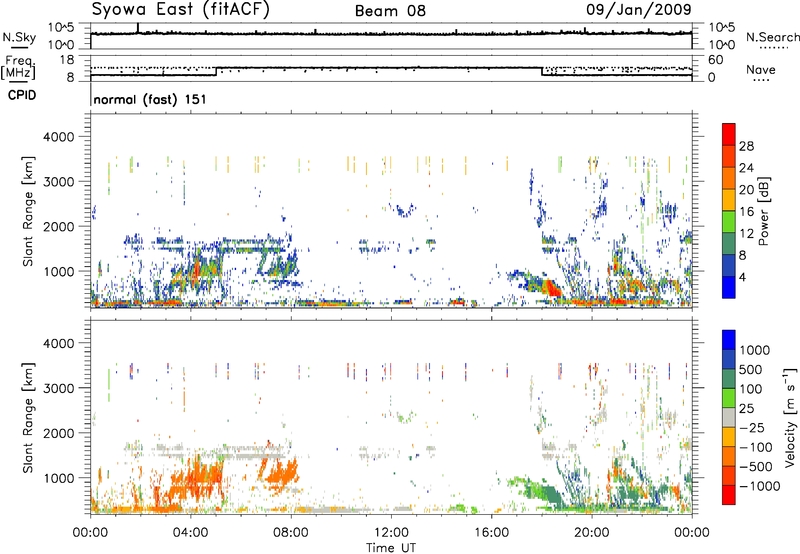800x554 pixels.
Task: Click the 100 label on the velocity colorbar
Action: tap(751, 389)
